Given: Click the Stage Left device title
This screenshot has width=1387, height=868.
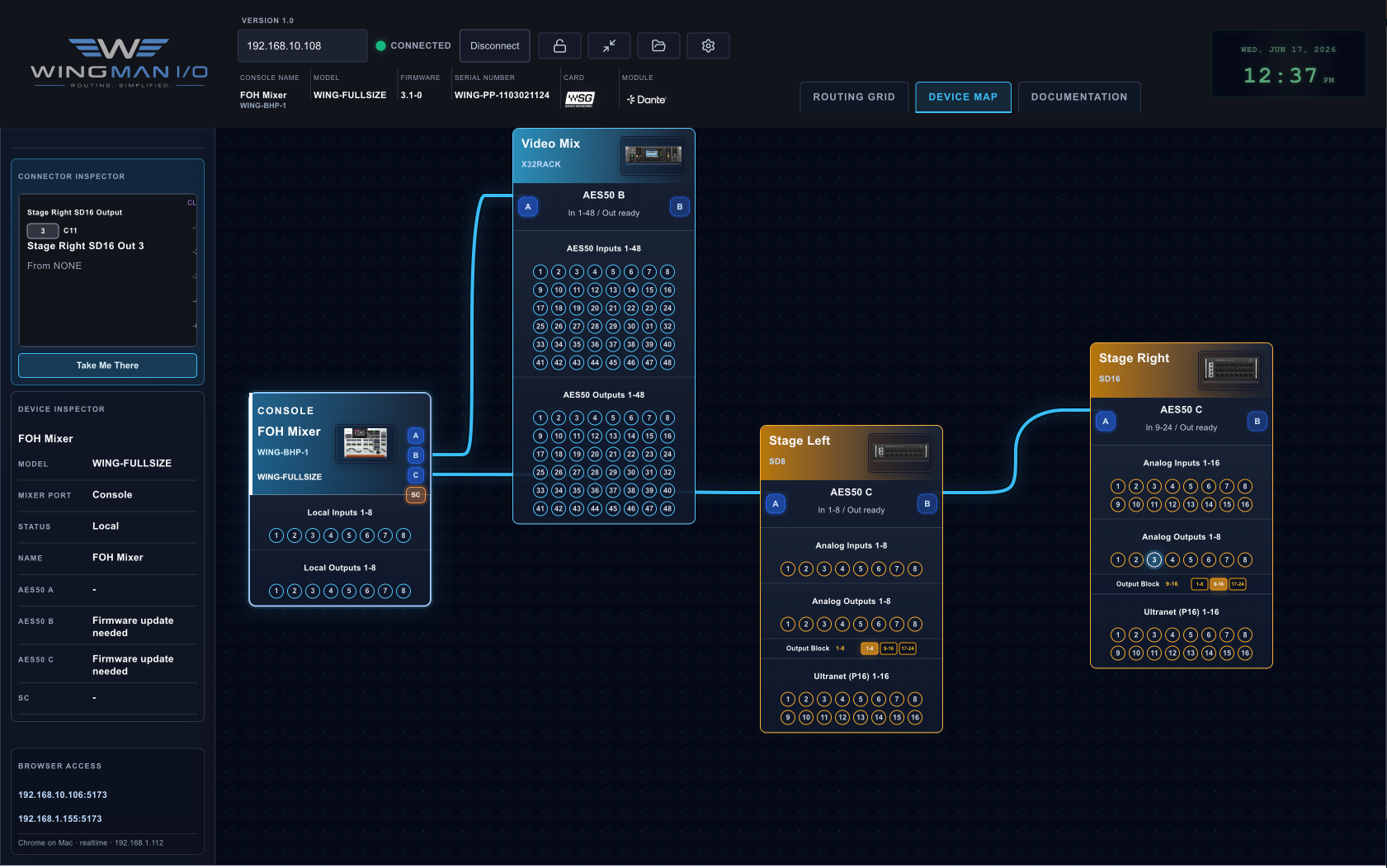Looking at the screenshot, I should (x=800, y=441).
